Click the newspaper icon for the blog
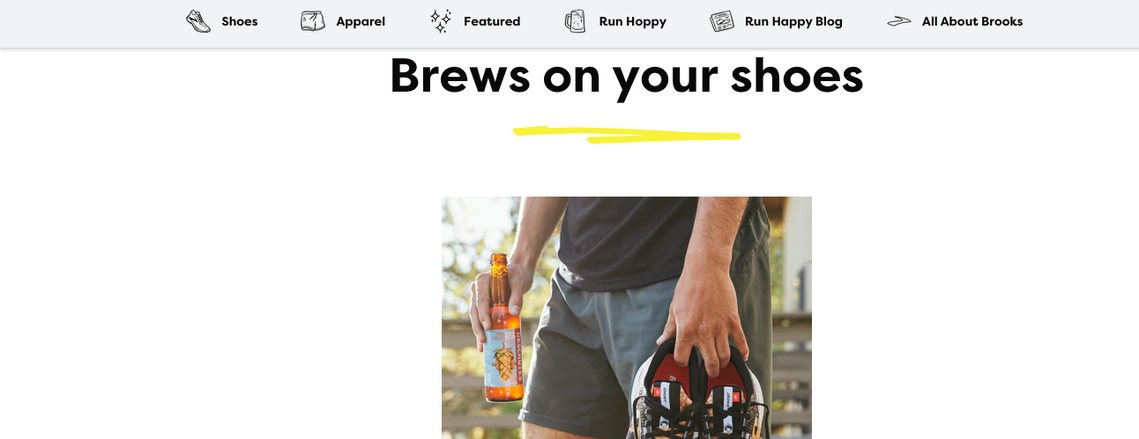Image resolution: width=1139 pixels, height=439 pixels. [x=721, y=21]
